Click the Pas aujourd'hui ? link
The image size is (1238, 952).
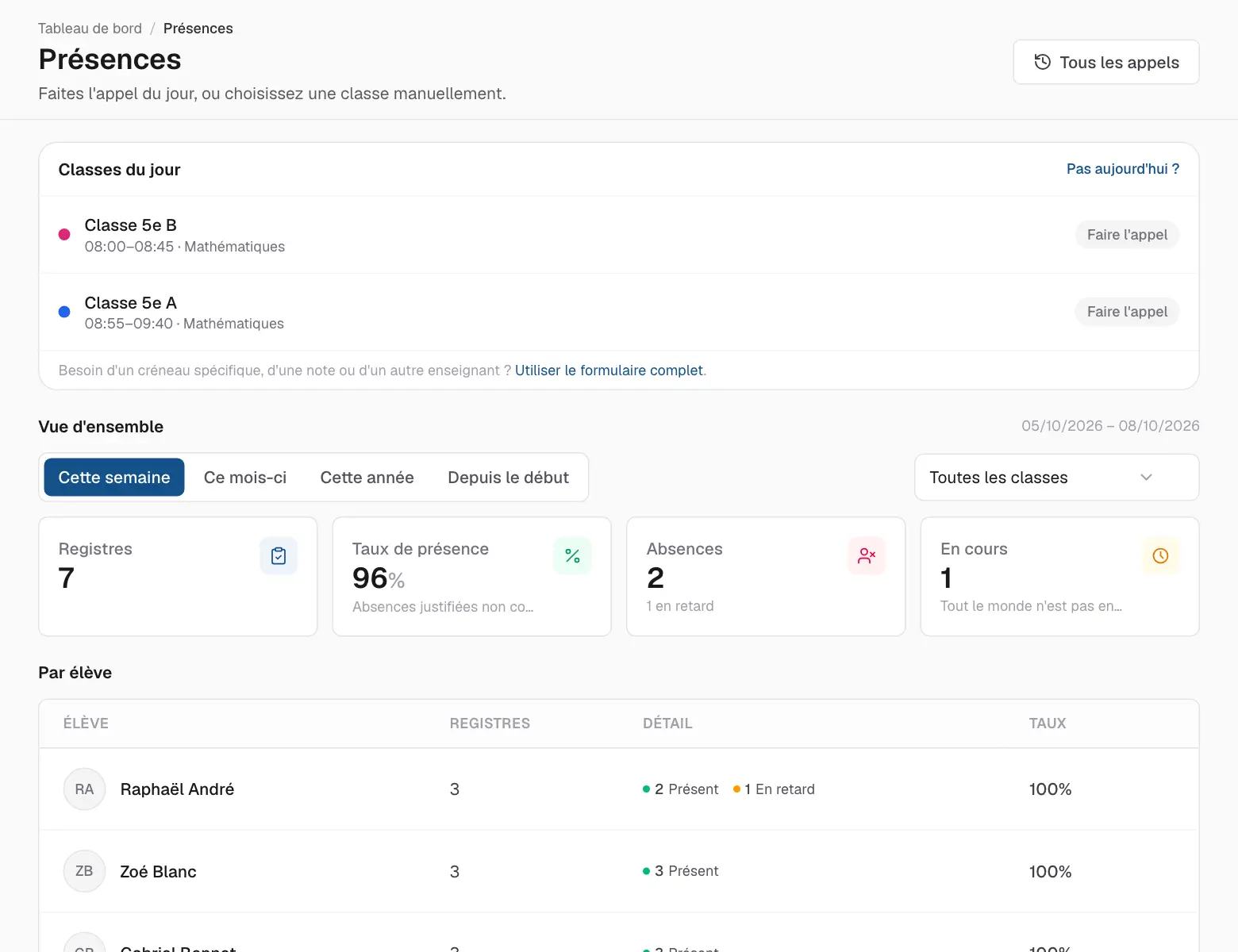1123,169
